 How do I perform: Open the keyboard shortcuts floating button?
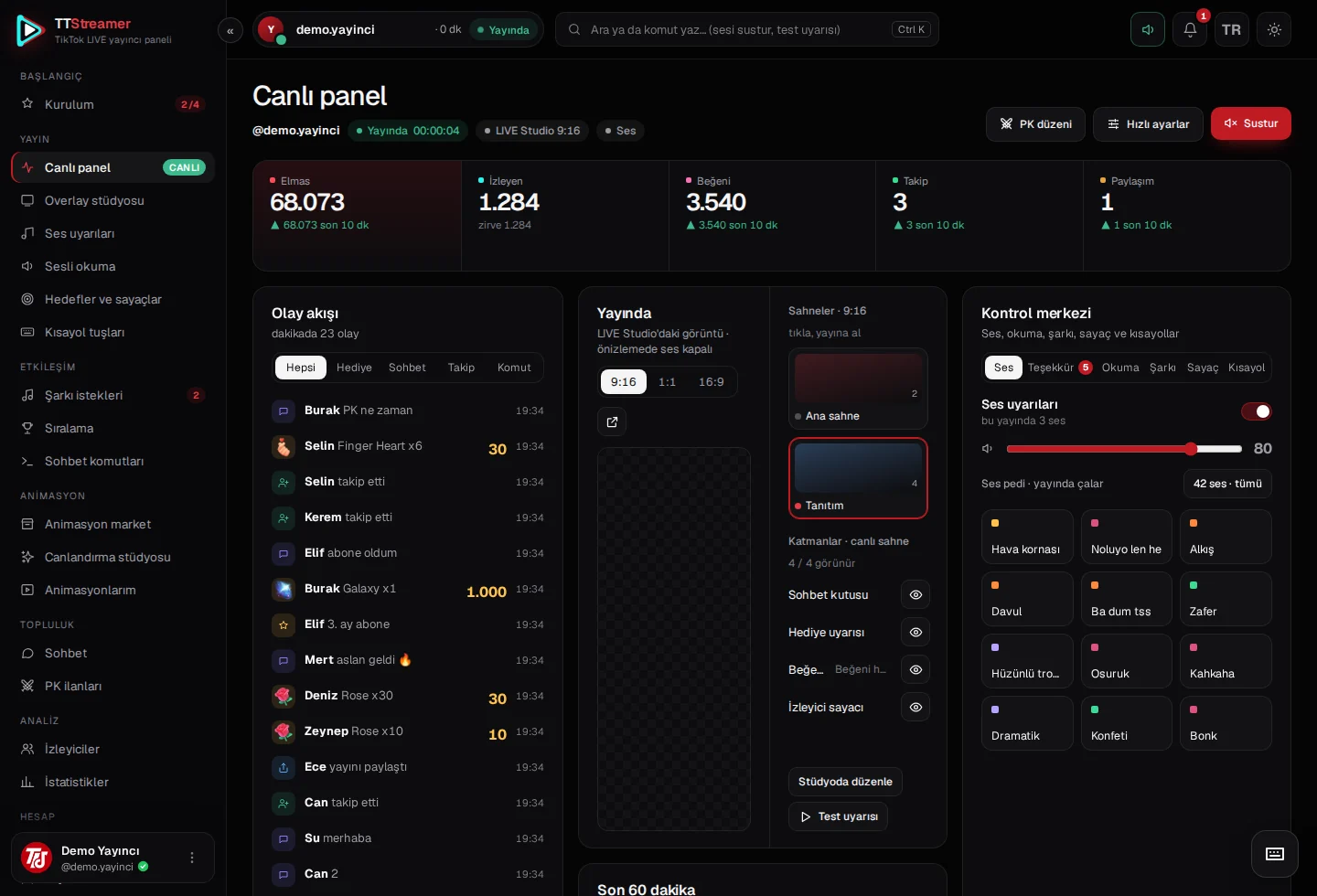coord(1275,854)
